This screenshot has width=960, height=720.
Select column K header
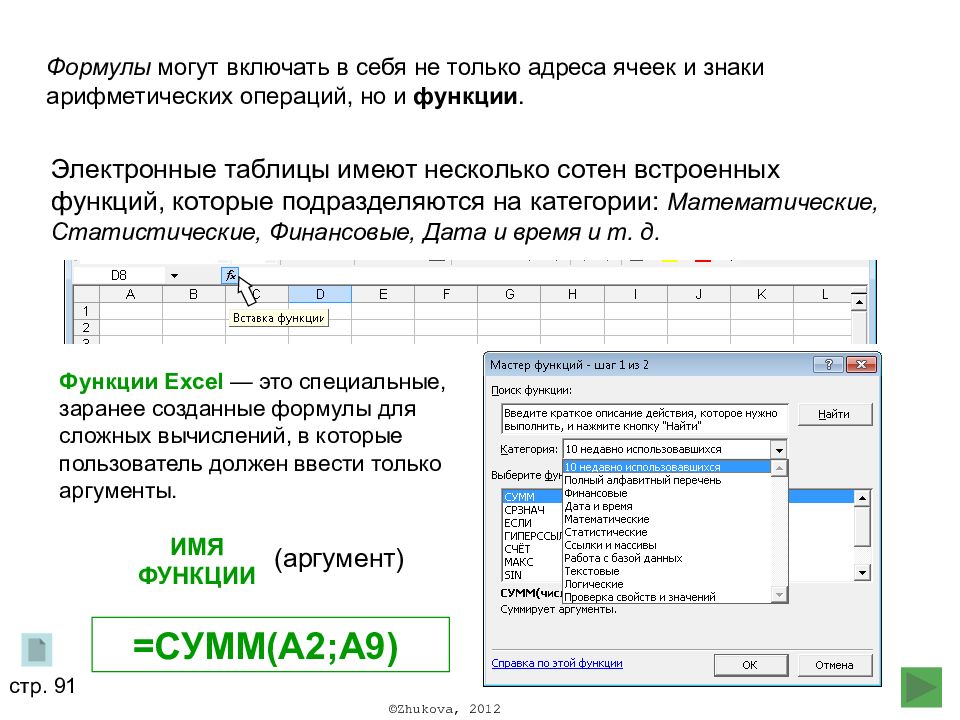[x=762, y=294]
